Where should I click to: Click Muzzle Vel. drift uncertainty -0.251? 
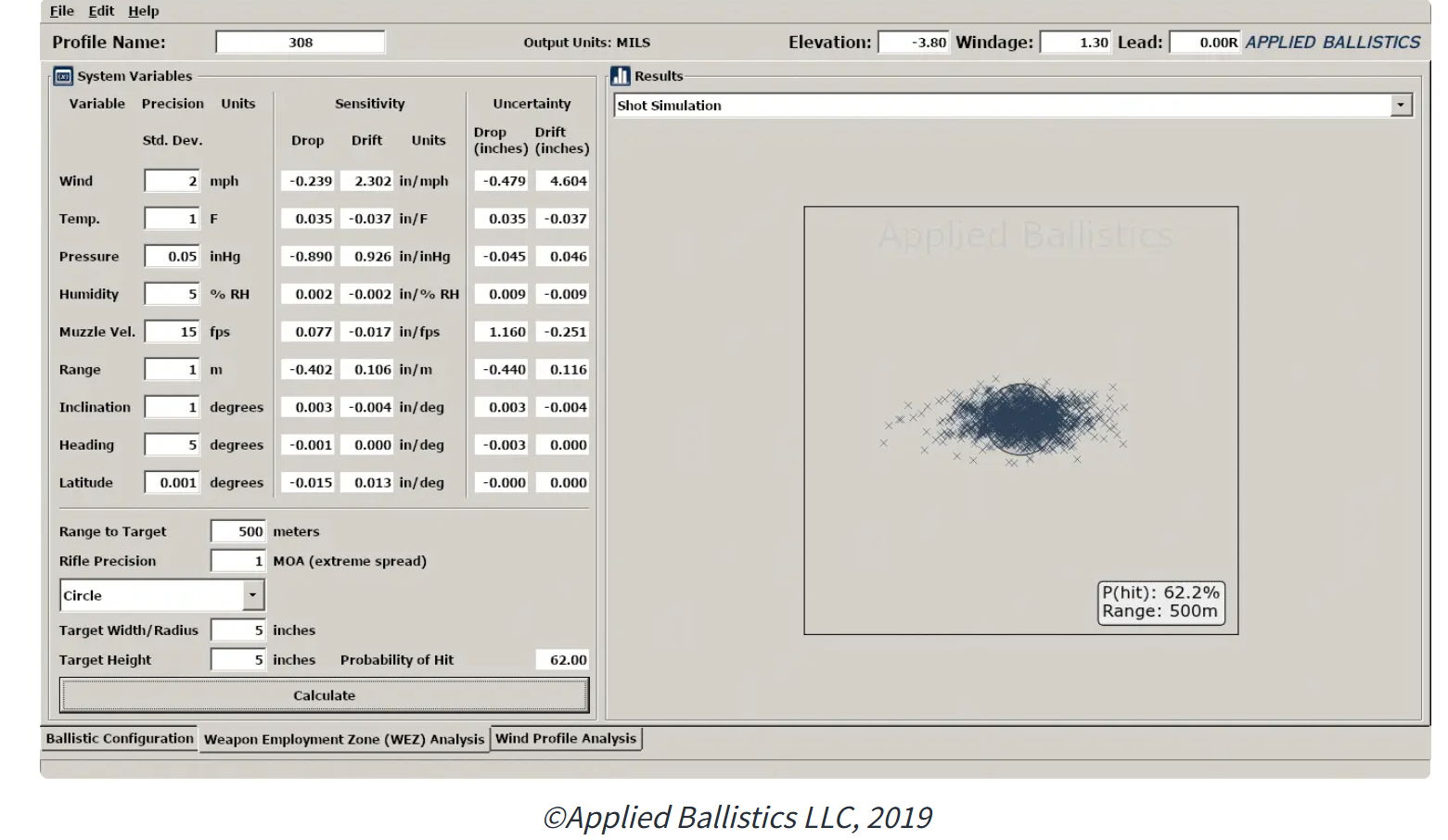tap(562, 332)
